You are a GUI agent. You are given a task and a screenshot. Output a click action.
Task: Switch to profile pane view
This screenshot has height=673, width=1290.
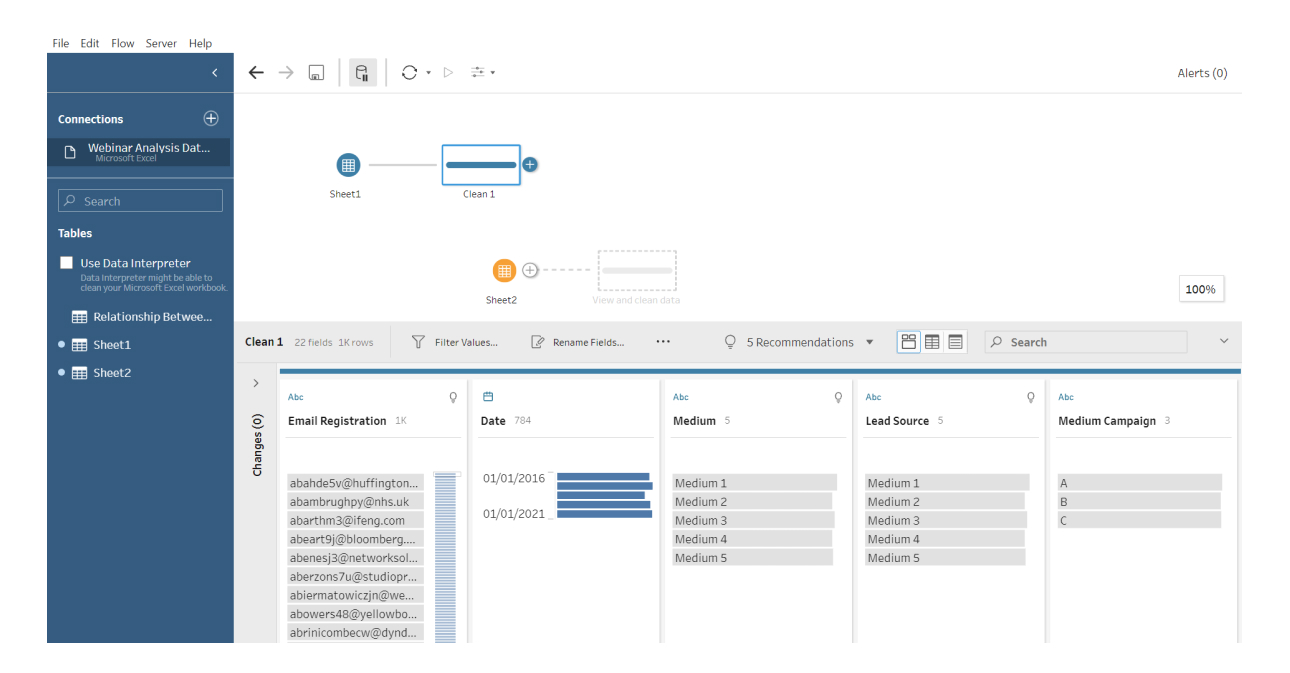pos(908,342)
